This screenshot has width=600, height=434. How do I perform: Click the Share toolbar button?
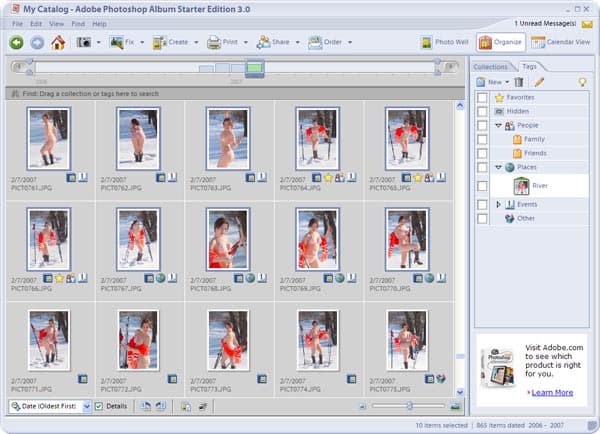coord(273,42)
